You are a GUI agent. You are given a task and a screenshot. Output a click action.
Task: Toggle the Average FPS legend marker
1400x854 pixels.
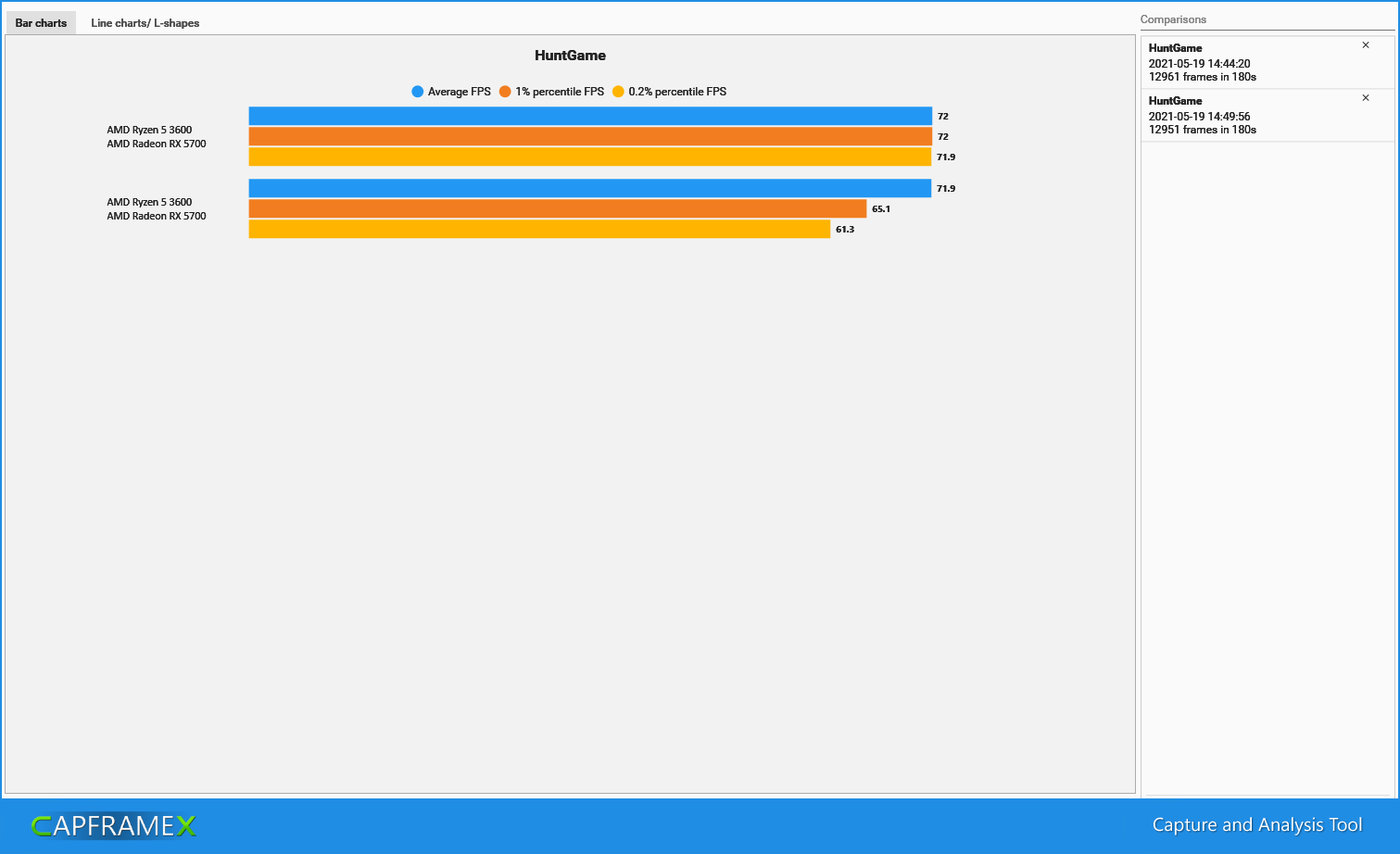pyautogui.click(x=418, y=92)
